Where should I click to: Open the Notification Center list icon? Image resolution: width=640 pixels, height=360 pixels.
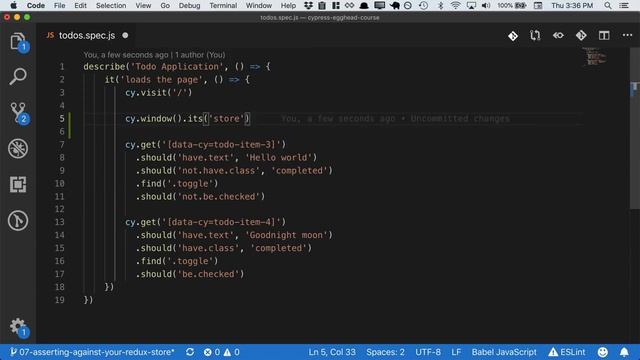coord(624,6)
